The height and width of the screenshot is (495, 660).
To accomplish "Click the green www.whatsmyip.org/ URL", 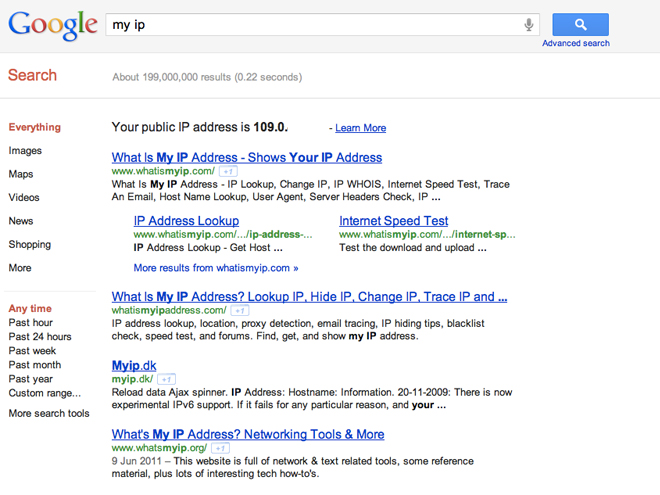I will [x=159, y=448].
